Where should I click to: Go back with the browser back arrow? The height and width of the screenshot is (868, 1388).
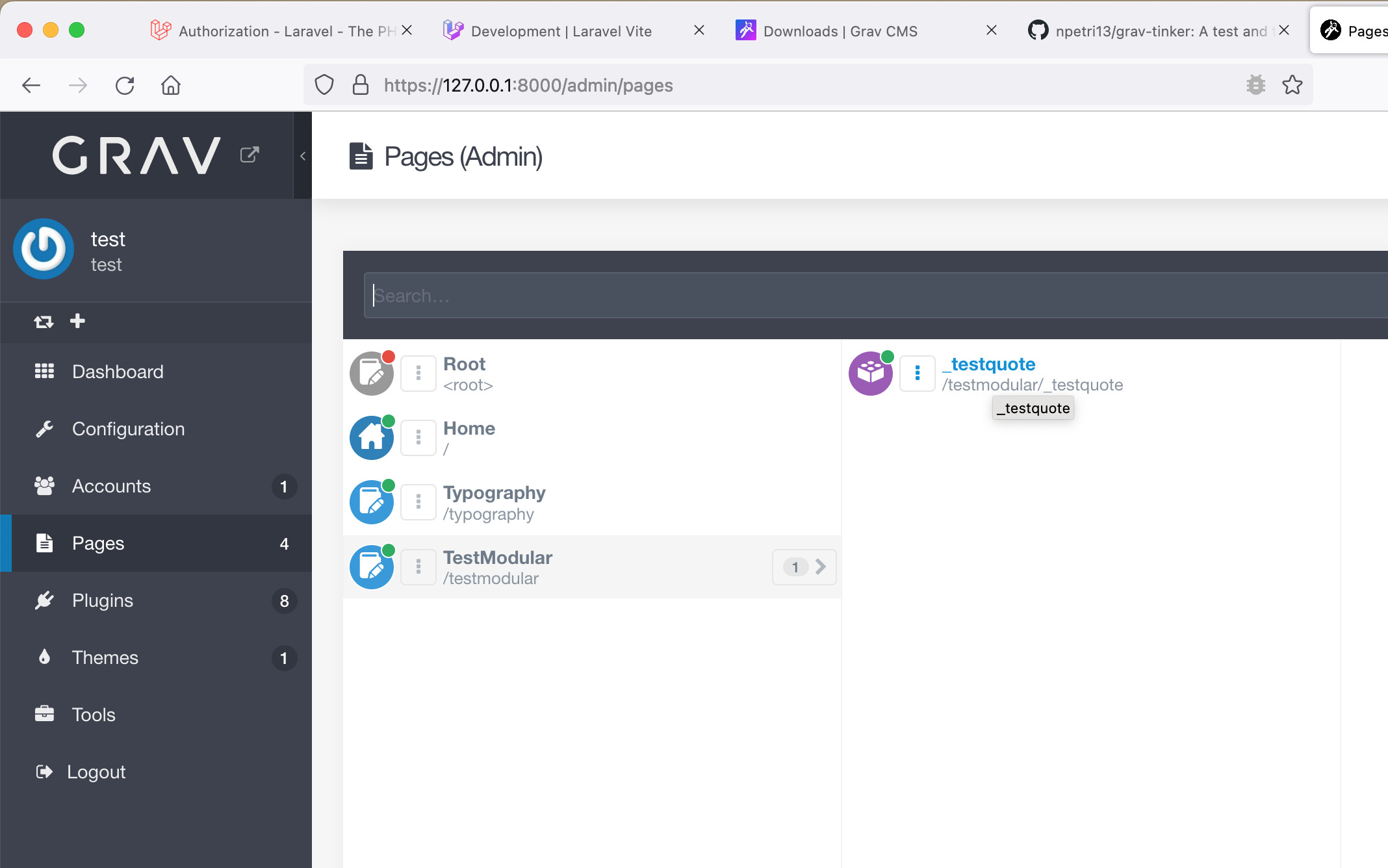click(x=31, y=85)
